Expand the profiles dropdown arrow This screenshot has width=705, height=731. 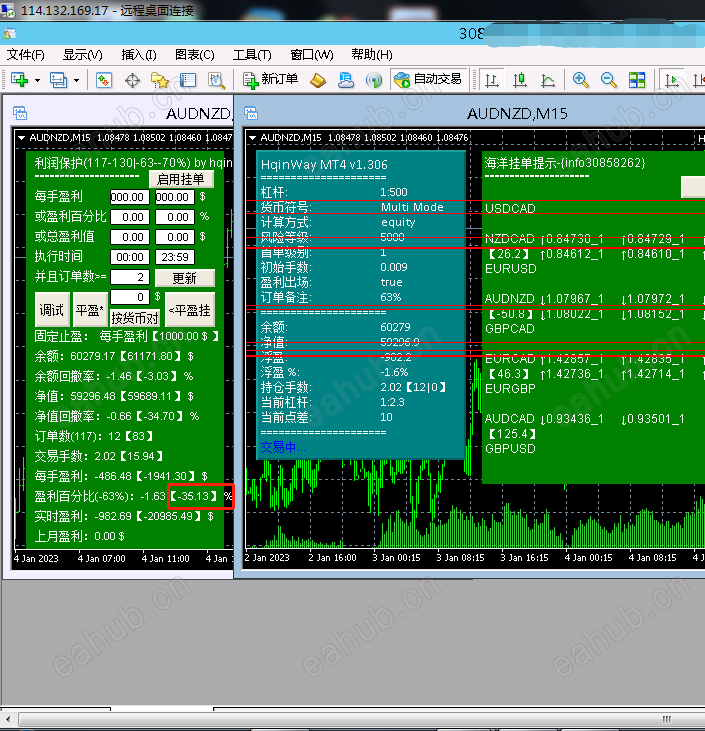76,79
